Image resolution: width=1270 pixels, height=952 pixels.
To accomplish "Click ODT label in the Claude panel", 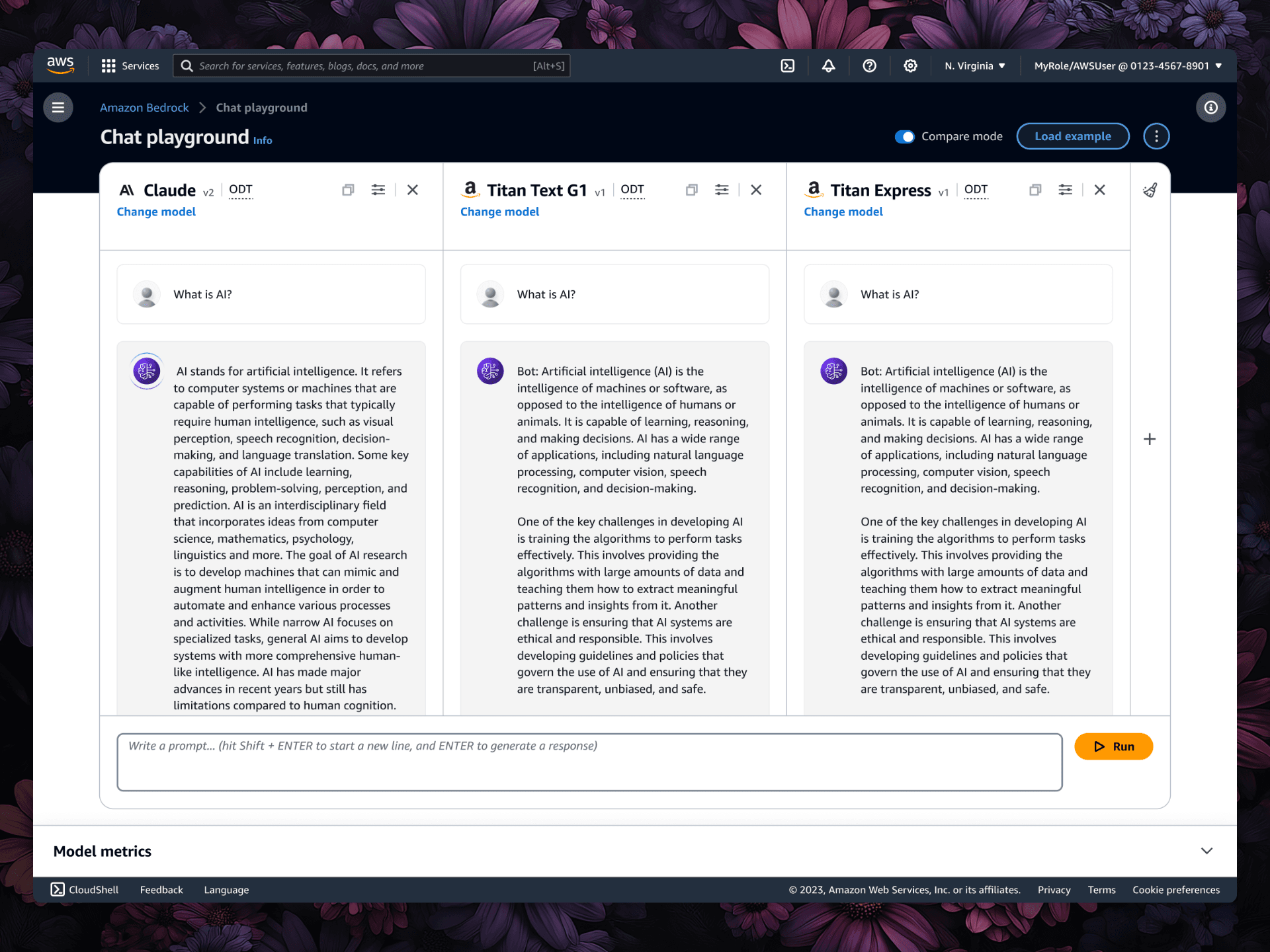I will click(241, 189).
